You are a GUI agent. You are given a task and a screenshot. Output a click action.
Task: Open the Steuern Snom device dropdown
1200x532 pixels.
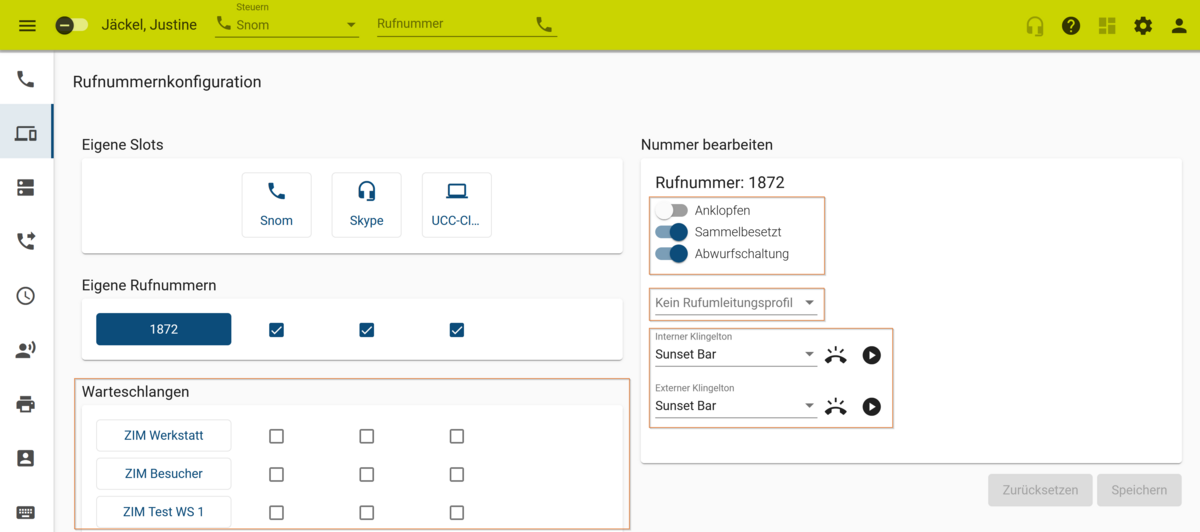[287, 25]
